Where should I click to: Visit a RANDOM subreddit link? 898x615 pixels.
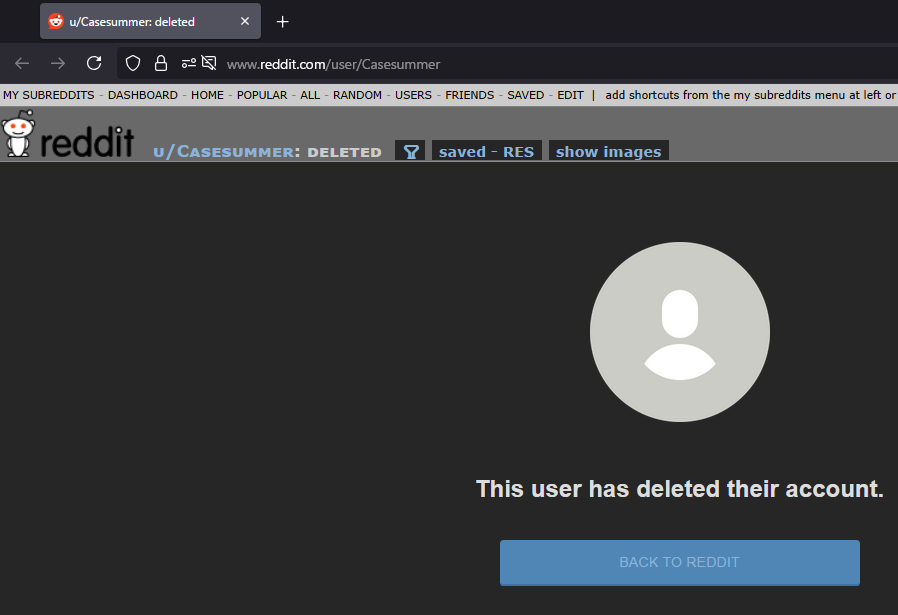click(357, 95)
